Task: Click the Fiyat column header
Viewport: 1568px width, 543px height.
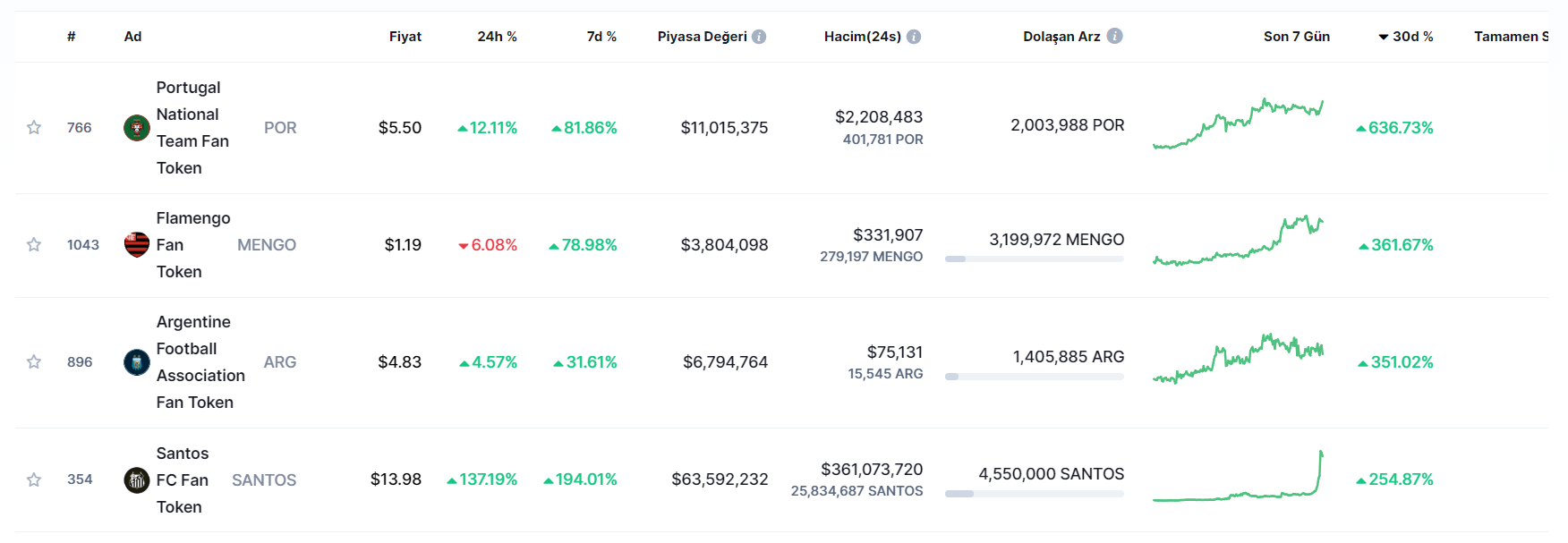Action: tap(405, 37)
